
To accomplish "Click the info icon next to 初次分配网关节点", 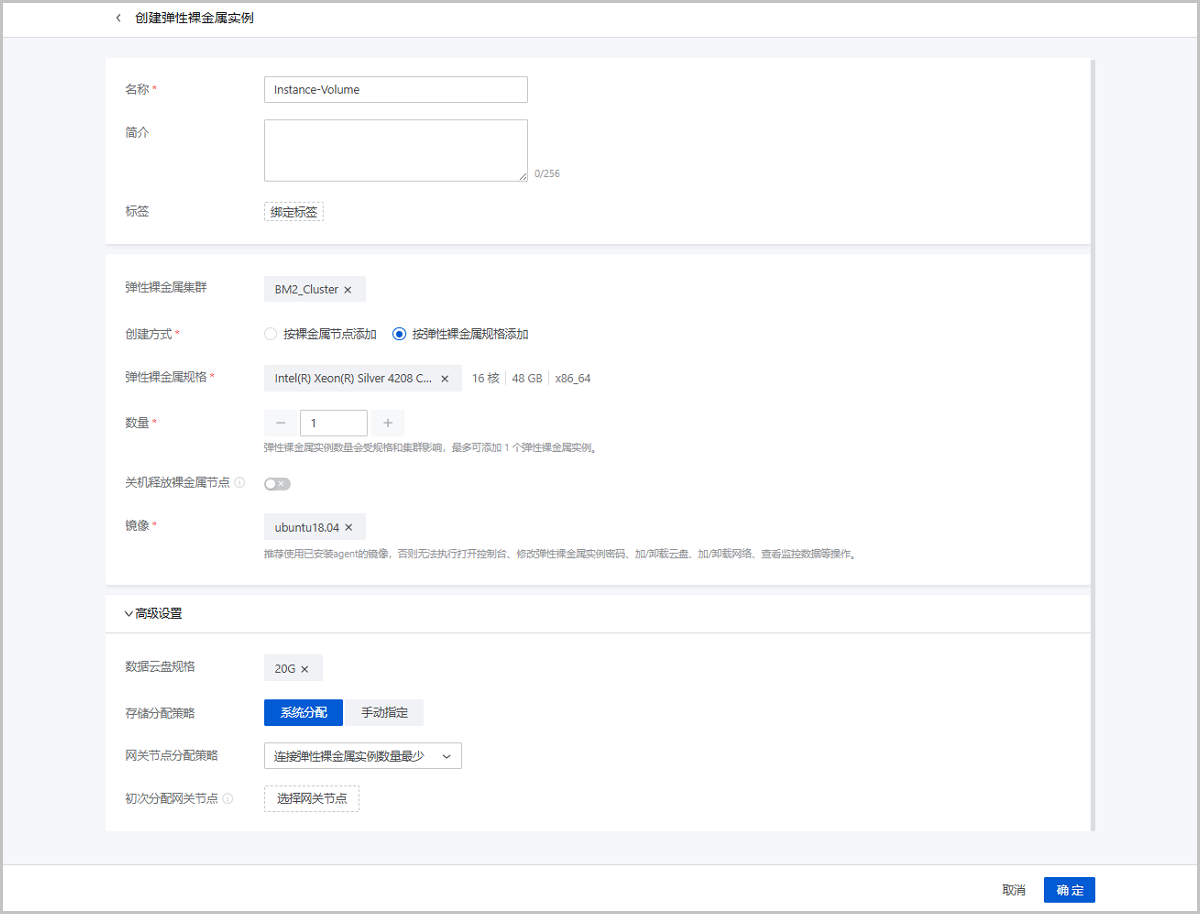I will coord(228,799).
